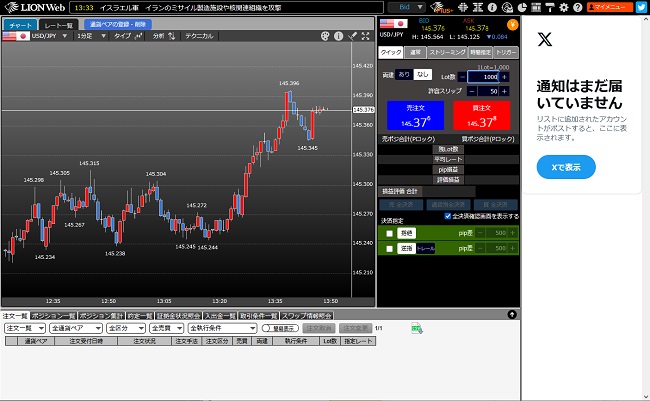Open the pie chart icon in header

point(522,7)
